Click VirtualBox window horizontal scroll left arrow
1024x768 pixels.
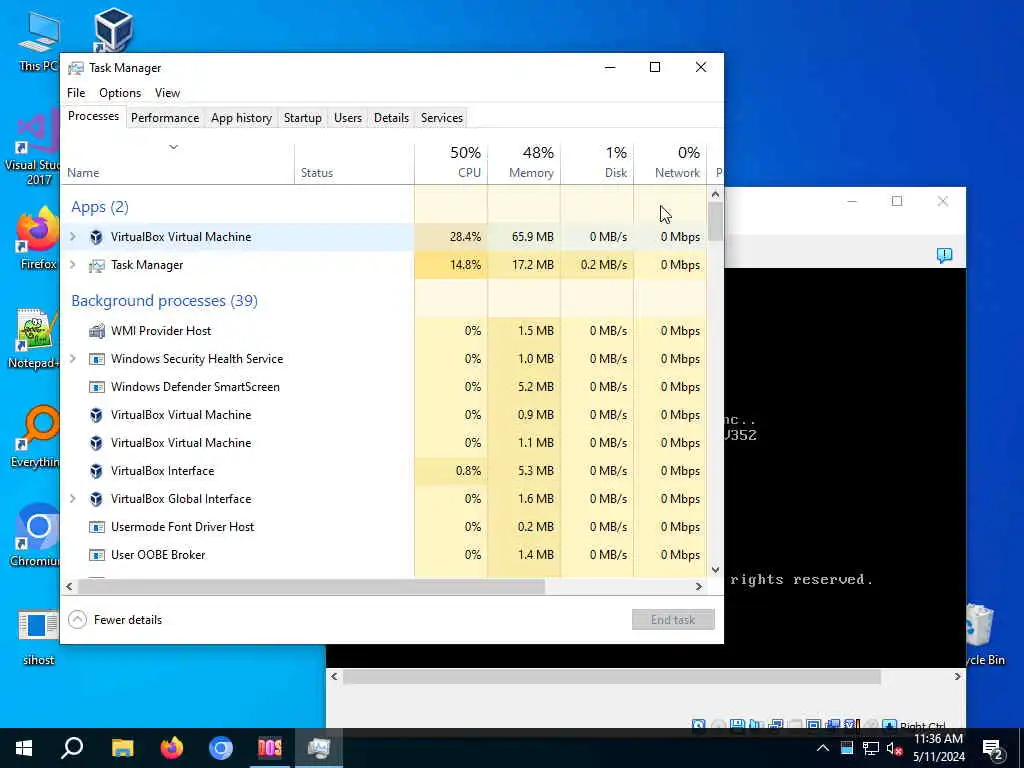(334, 677)
